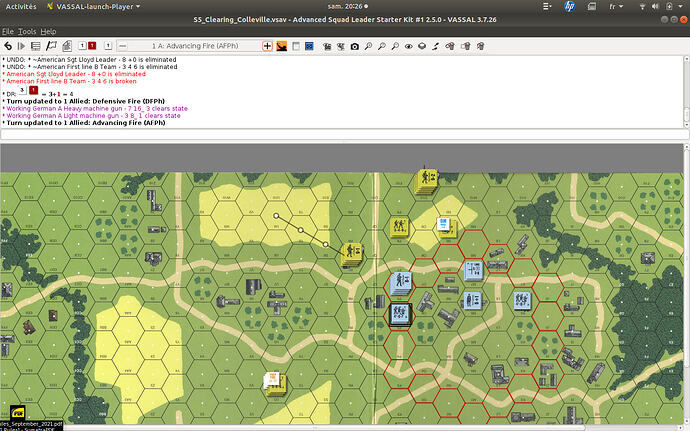
Task: Click the first magnifying glass zoom icon
Action: [x=368, y=46]
